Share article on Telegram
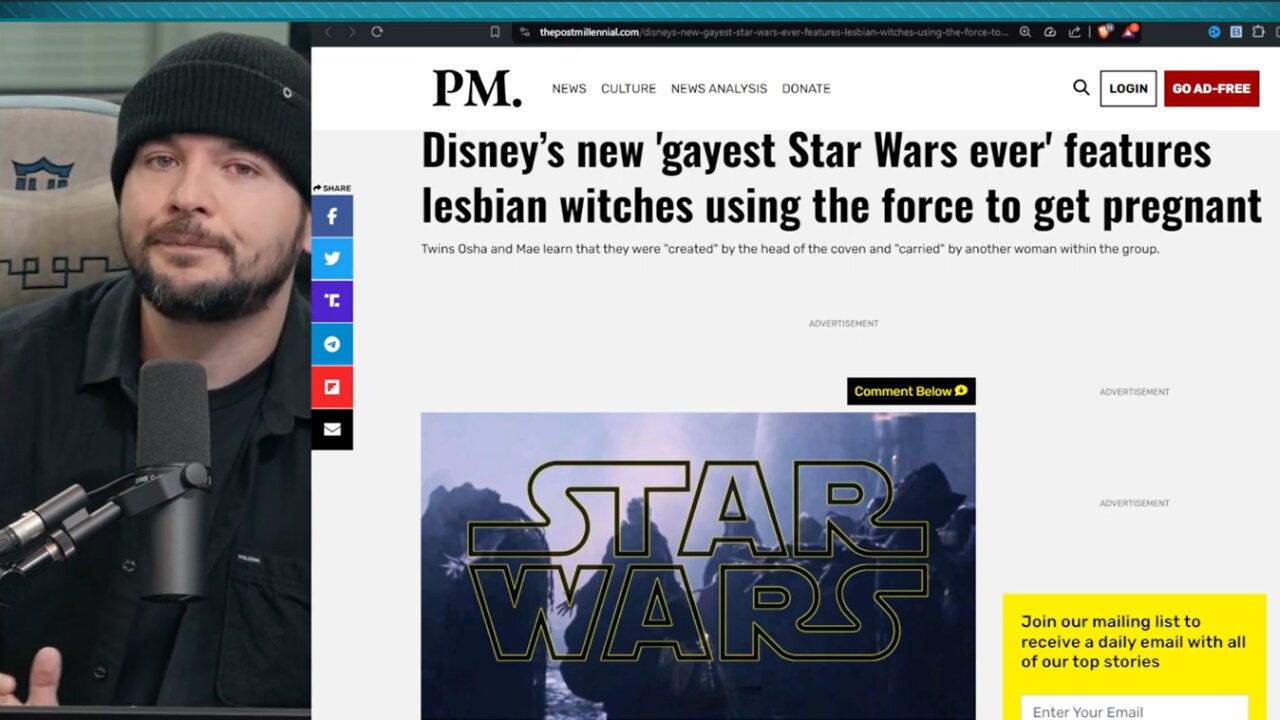Screen dimensions: 1280x720 pos(332,344)
